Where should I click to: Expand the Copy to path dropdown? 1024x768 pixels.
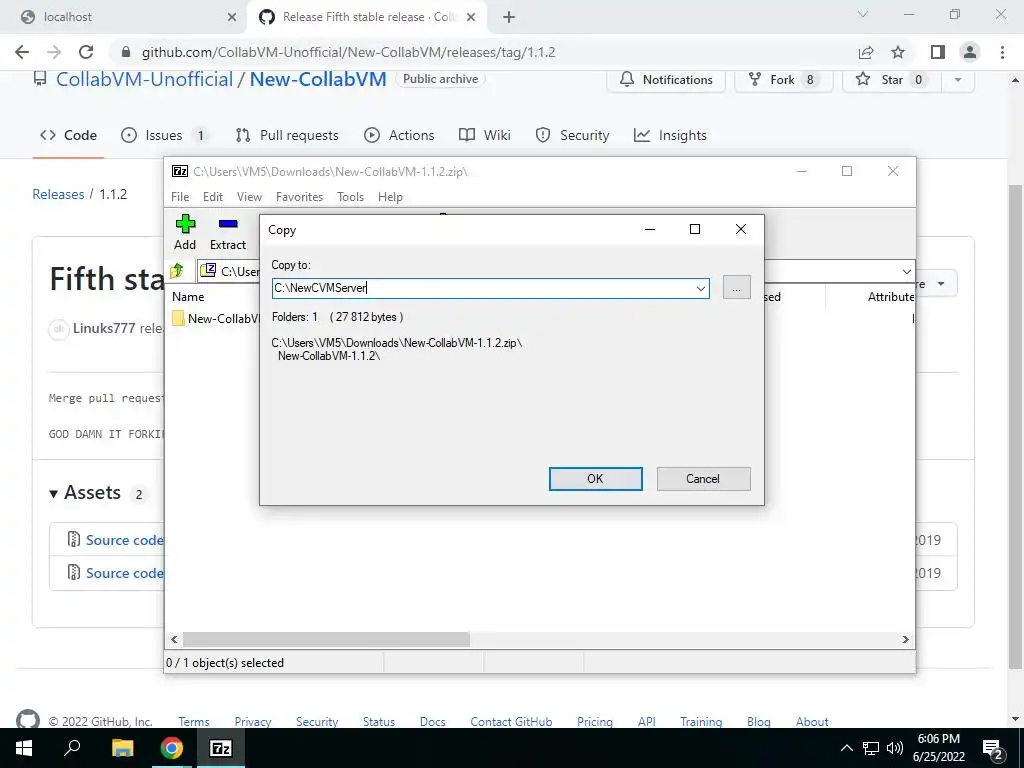tap(700, 288)
